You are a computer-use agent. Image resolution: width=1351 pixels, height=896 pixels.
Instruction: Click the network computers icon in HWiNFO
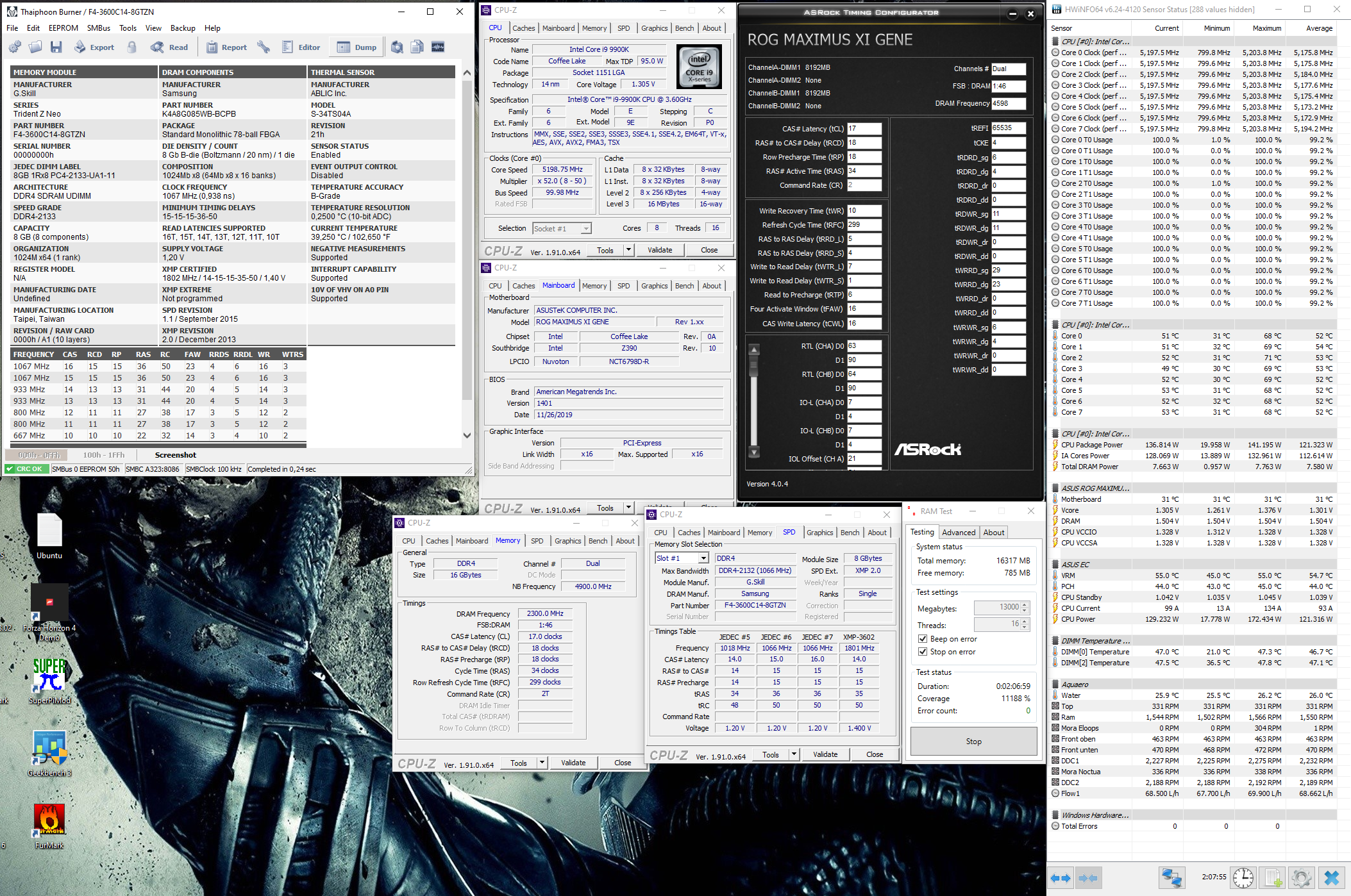(1171, 877)
